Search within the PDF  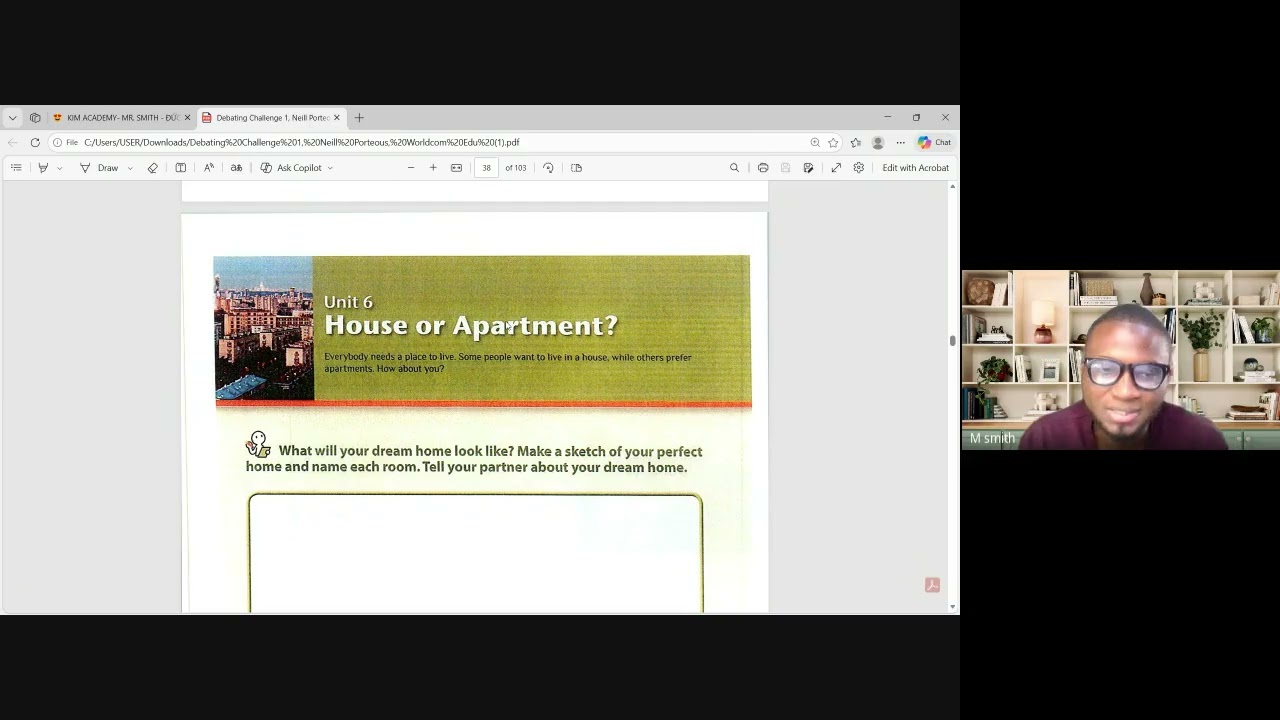click(734, 168)
